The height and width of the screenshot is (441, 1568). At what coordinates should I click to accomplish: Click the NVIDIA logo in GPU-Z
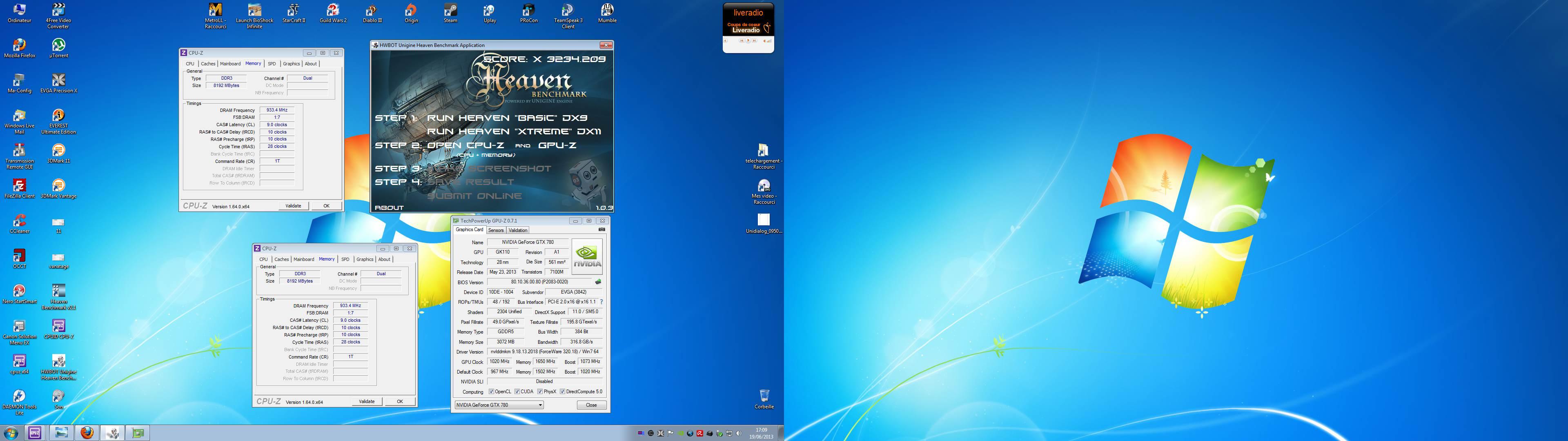tap(587, 256)
